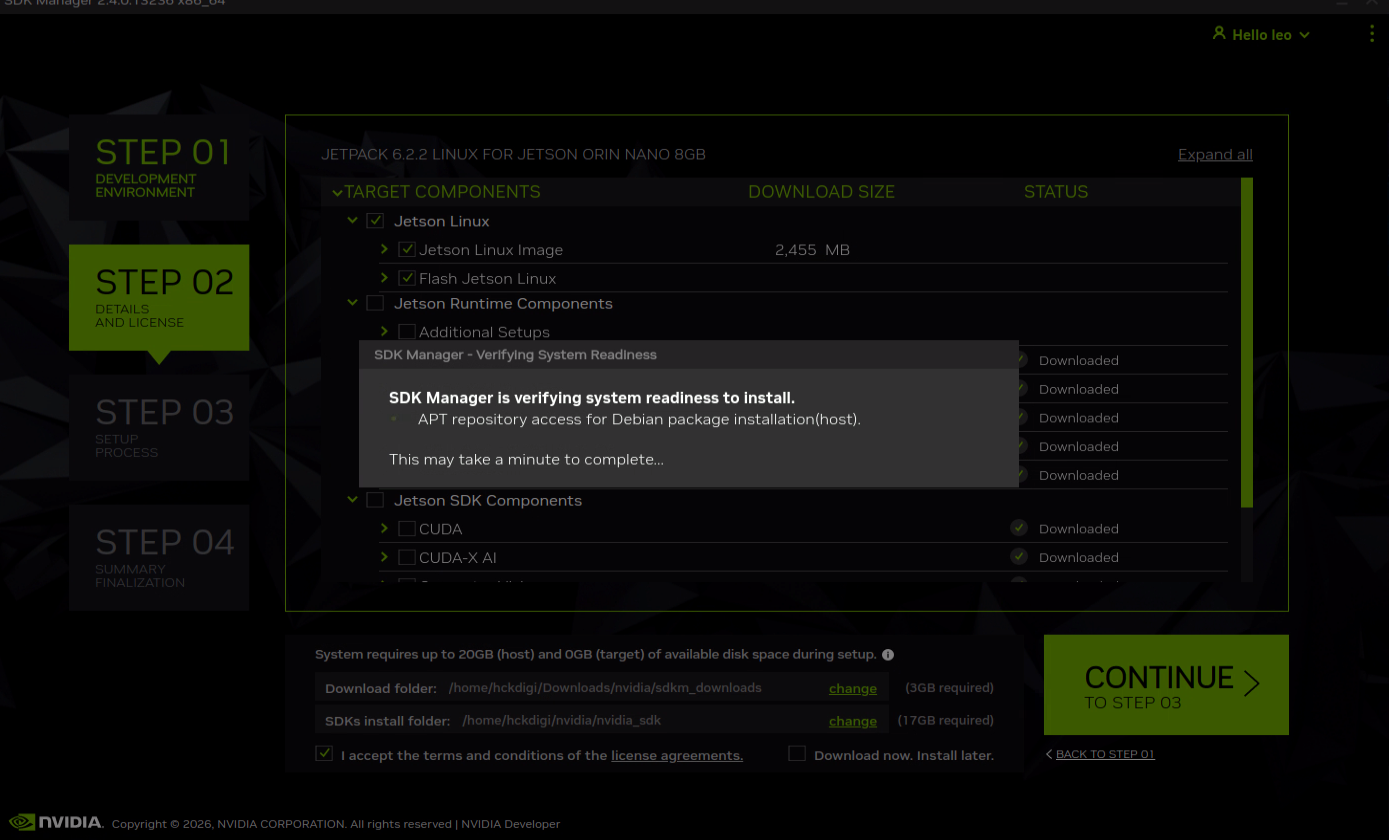Click the CUDA-X AI downloaded status checkmark icon
This screenshot has height=840, width=1389.
[1019, 557]
